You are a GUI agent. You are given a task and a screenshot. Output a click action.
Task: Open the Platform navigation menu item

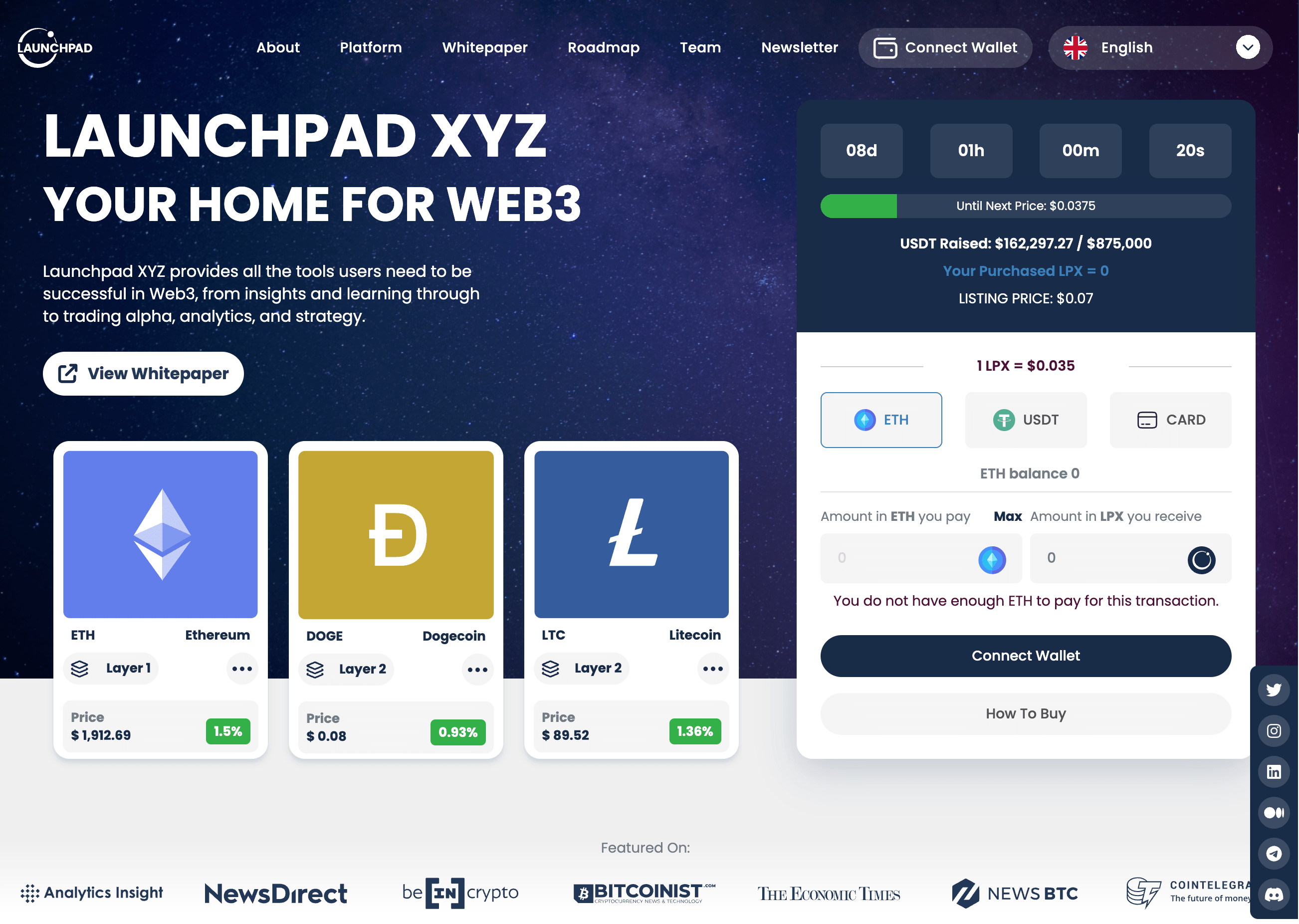371,47
